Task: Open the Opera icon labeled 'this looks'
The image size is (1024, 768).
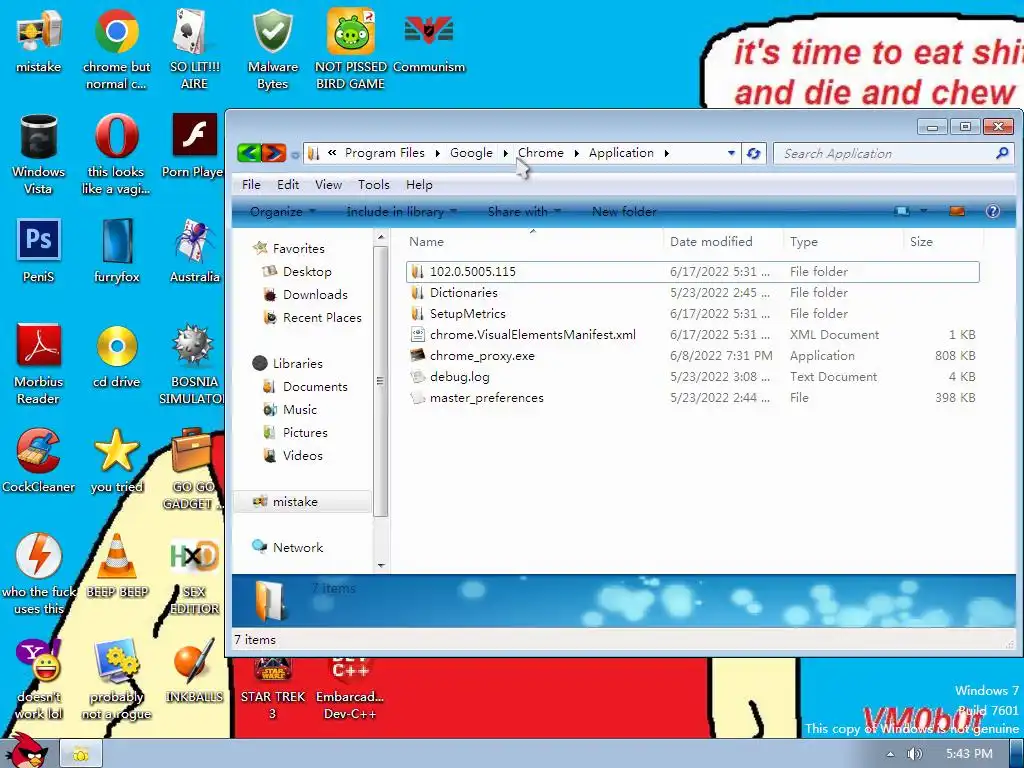Action: (x=116, y=154)
